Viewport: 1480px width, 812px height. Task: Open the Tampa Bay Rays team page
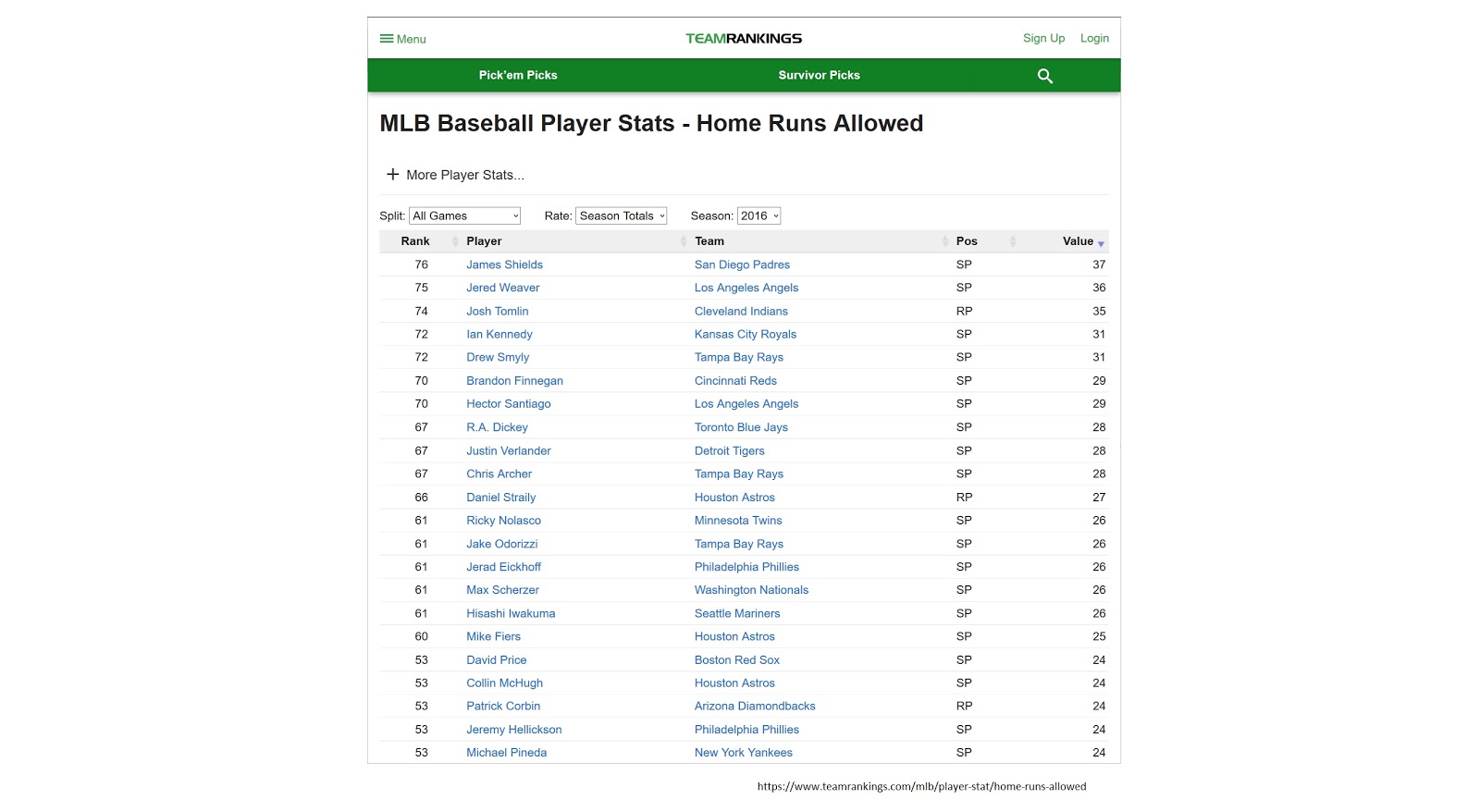coord(738,357)
